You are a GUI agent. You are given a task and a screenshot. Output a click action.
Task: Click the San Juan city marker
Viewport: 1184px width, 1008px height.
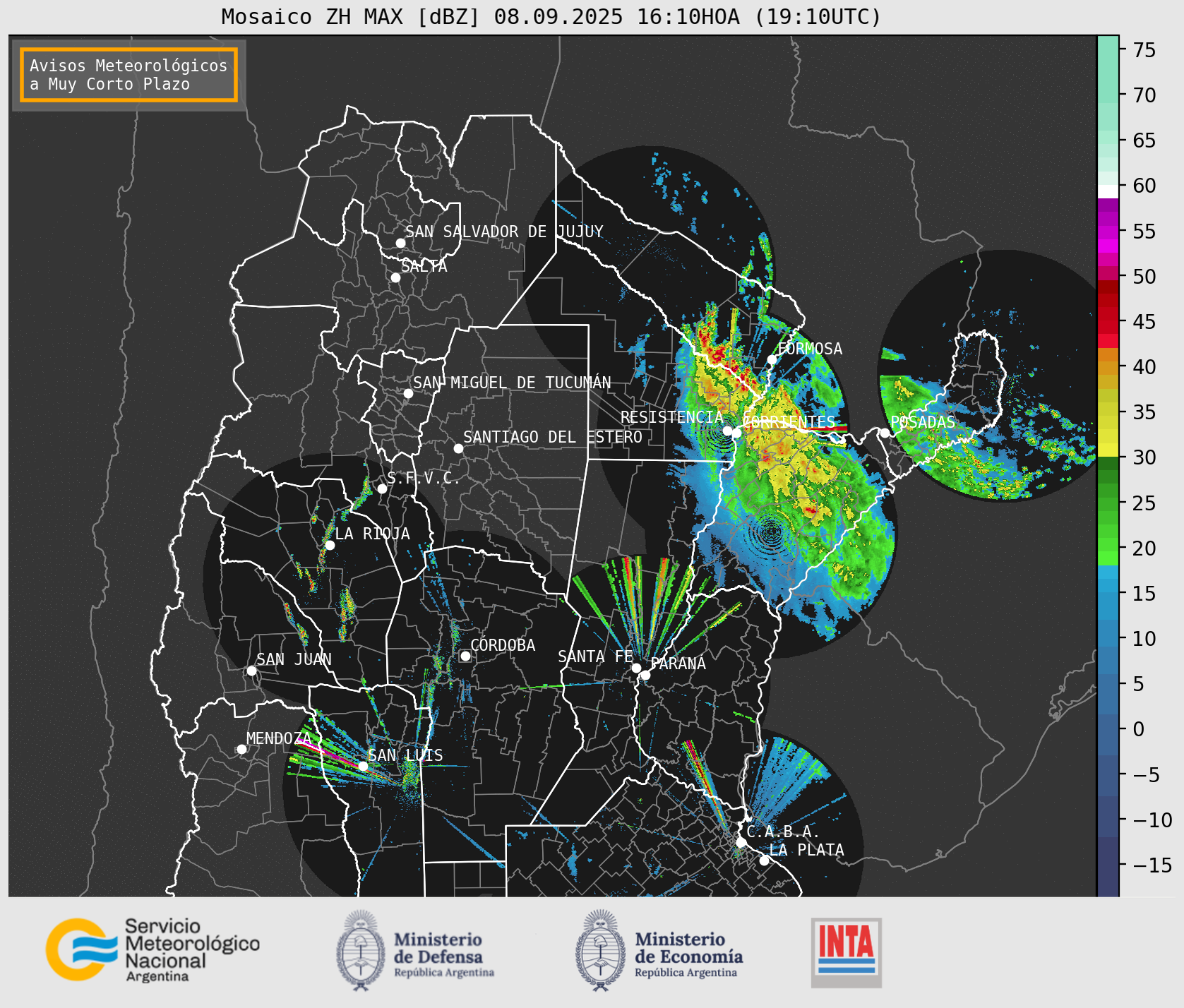tap(251, 671)
